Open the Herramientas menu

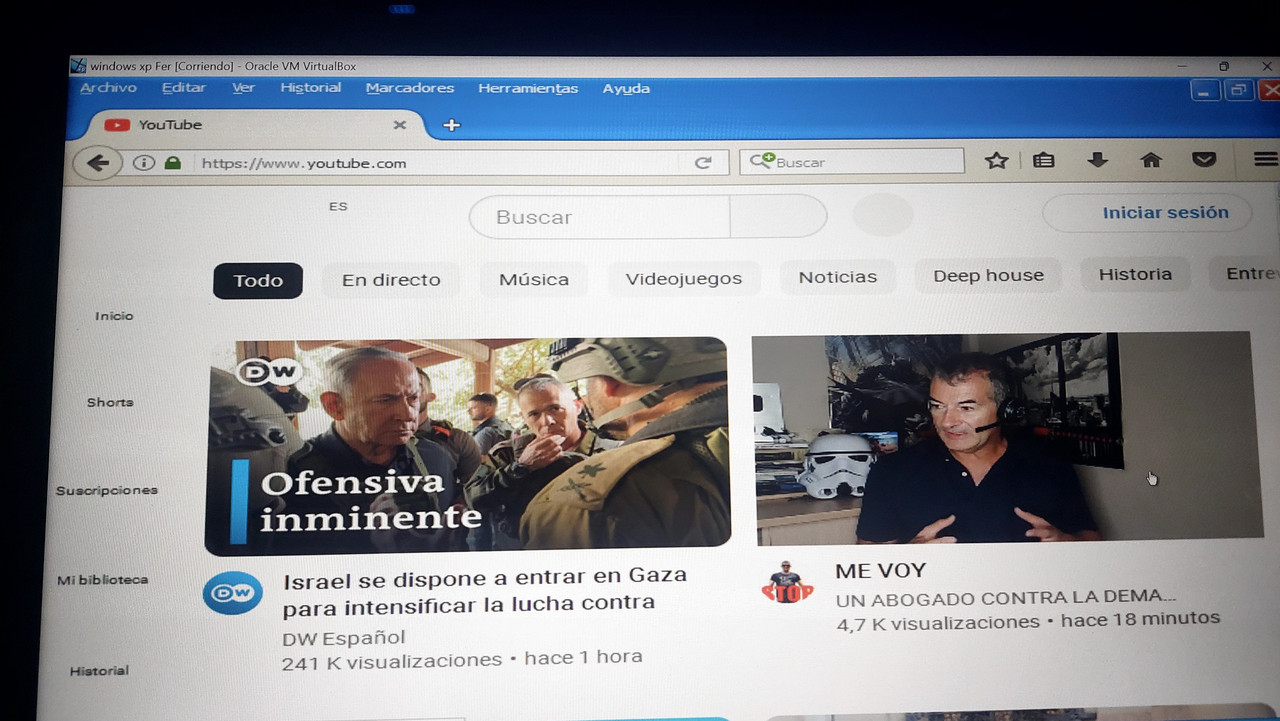(528, 88)
